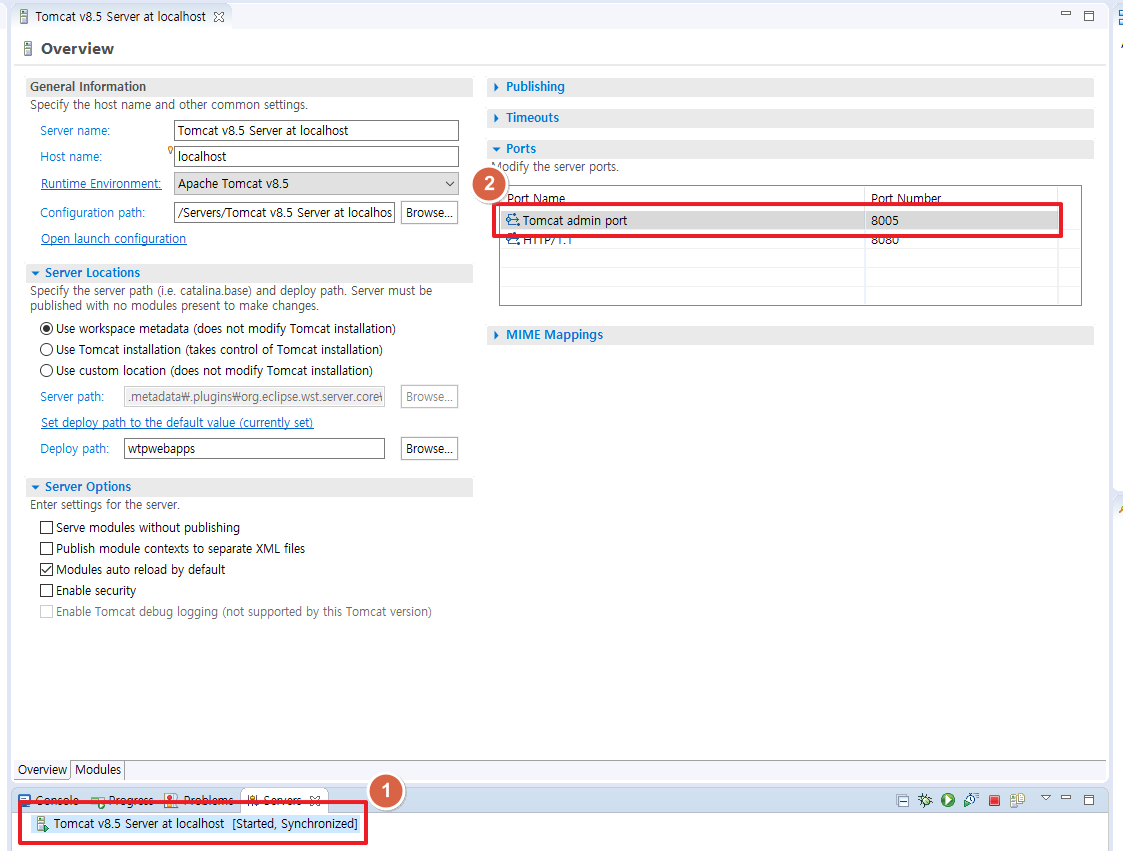Screen dimensions: 1123x851
Task: Maximize the Servers view panel
Action: [x=1089, y=799]
